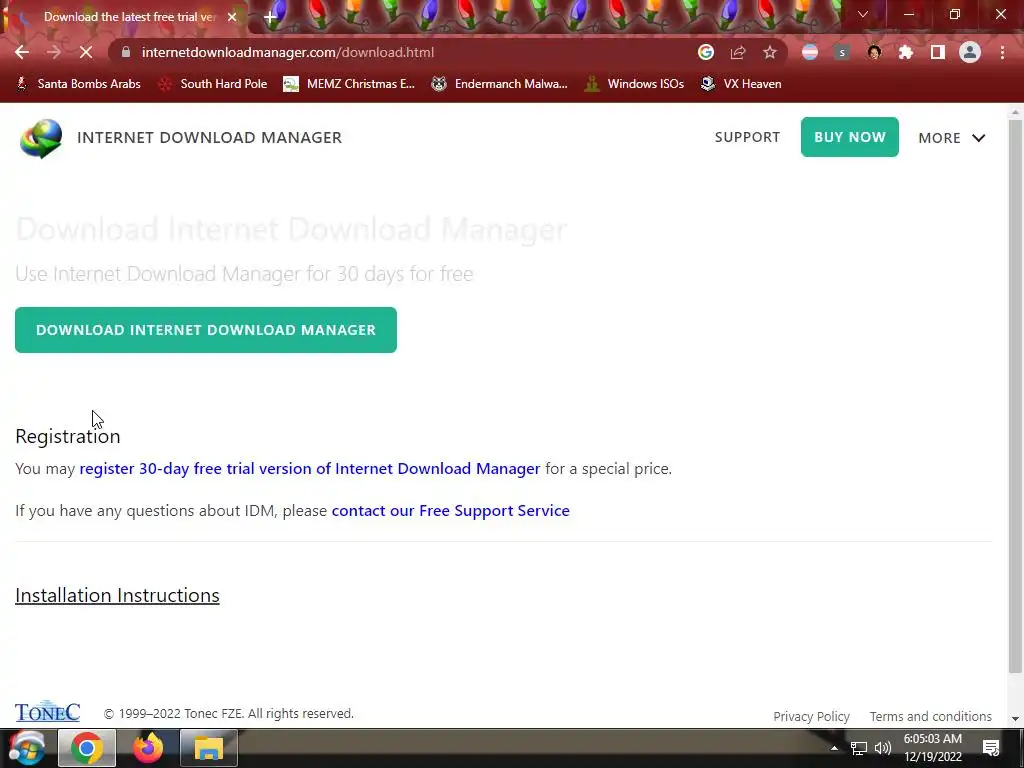The image size is (1024, 768).
Task: Open contact our Free Support Service link
Action: [x=451, y=511]
